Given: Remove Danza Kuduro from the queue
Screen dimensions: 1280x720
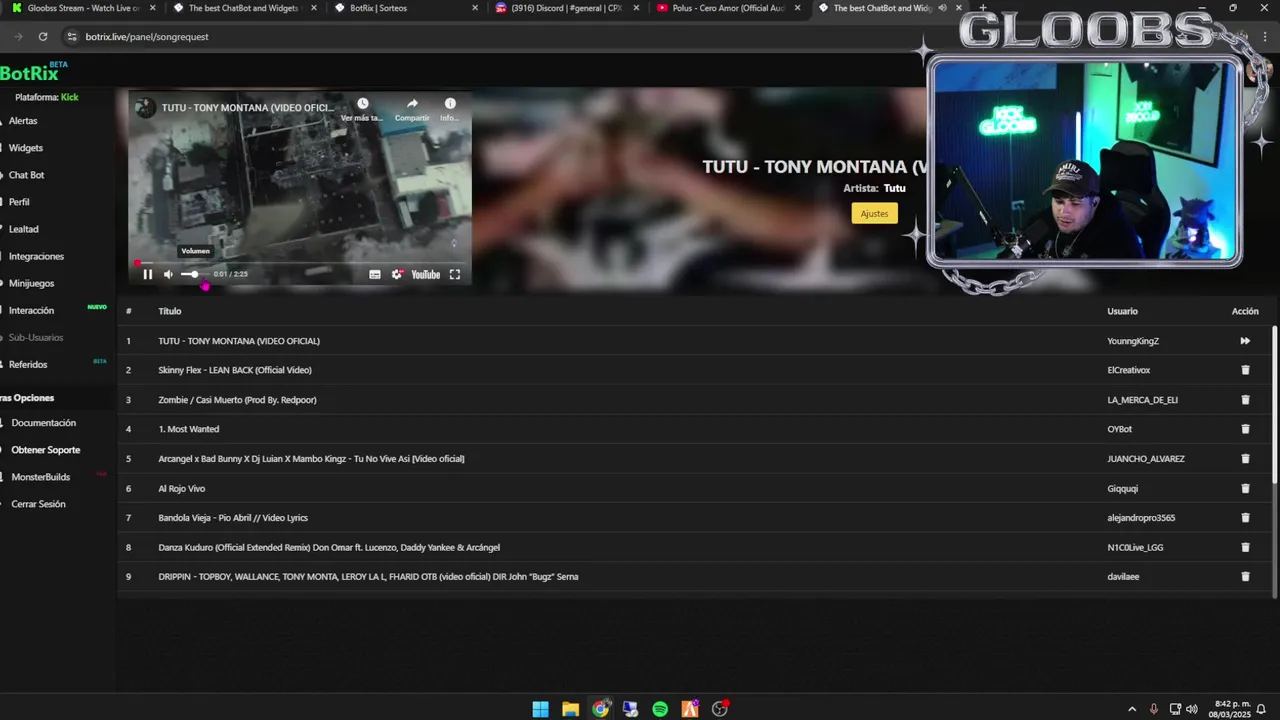Looking at the screenshot, I should (1245, 547).
